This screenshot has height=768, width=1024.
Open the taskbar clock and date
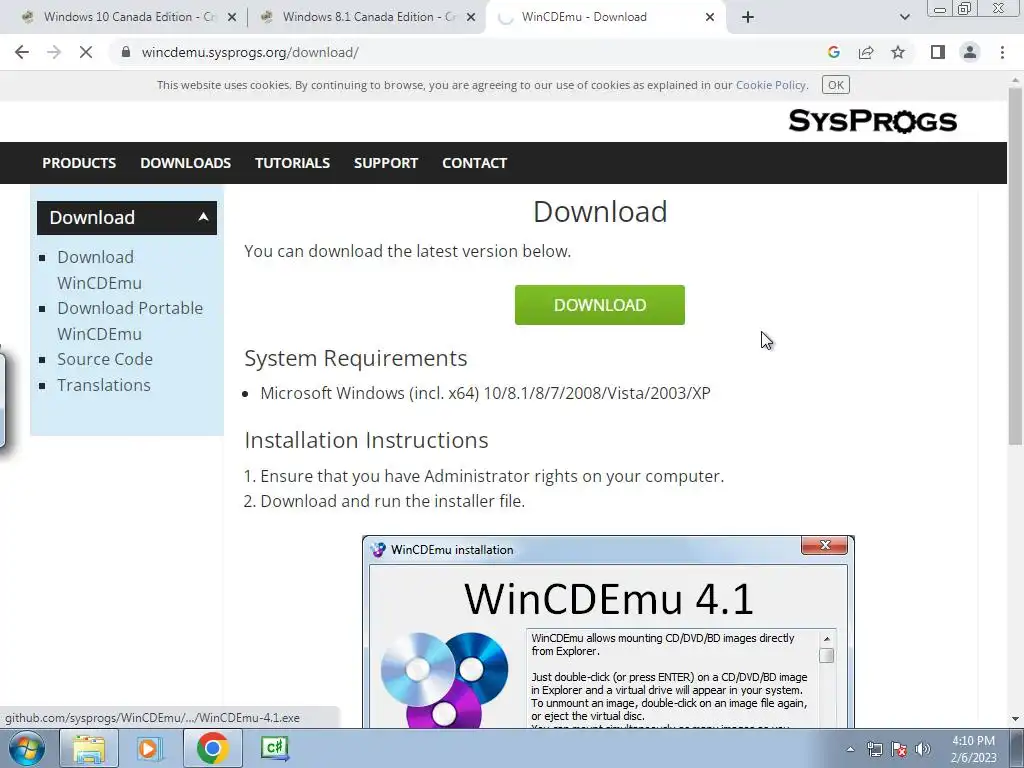973,749
